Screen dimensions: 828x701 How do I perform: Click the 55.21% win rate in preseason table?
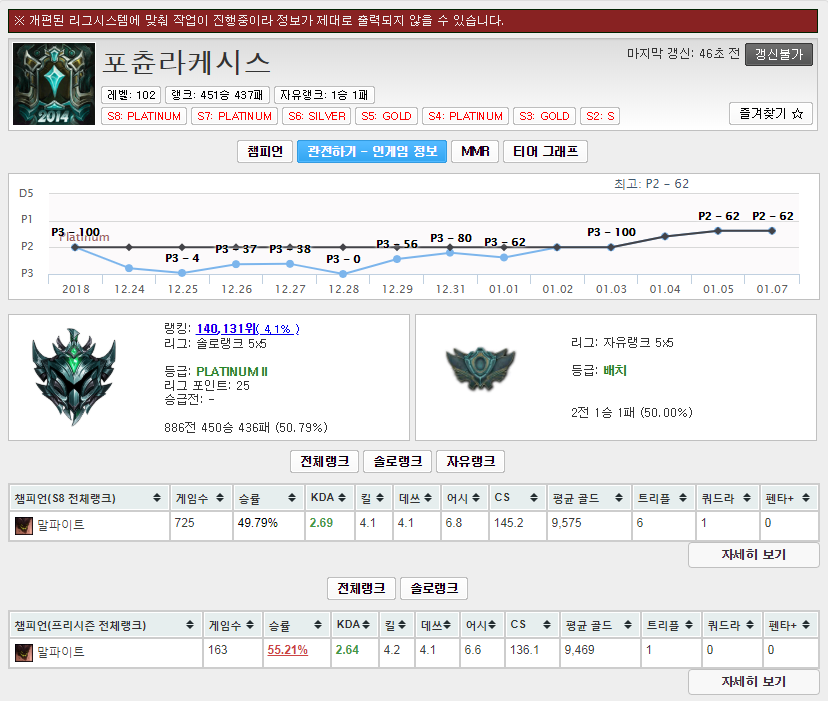(287, 650)
